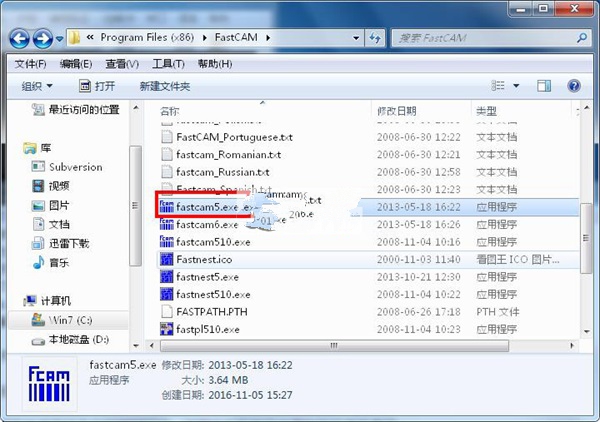This screenshot has height=422, width=600.
Task: Click the 看图王 ICO 图片 type cell
Action: 518,259
